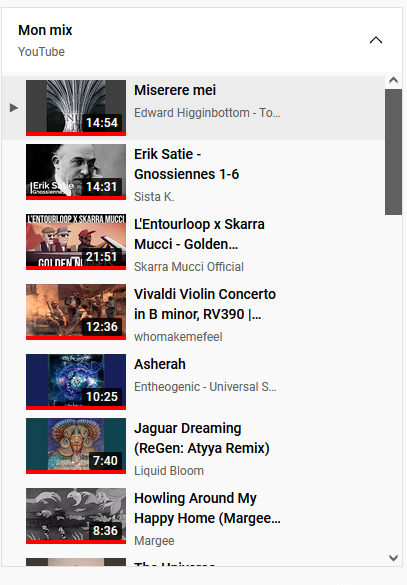The width and height of the screenshot is (407, 585).
Task: Click the now-playing triangle beside Miserere mei
Action: click(x=14, y=108)
